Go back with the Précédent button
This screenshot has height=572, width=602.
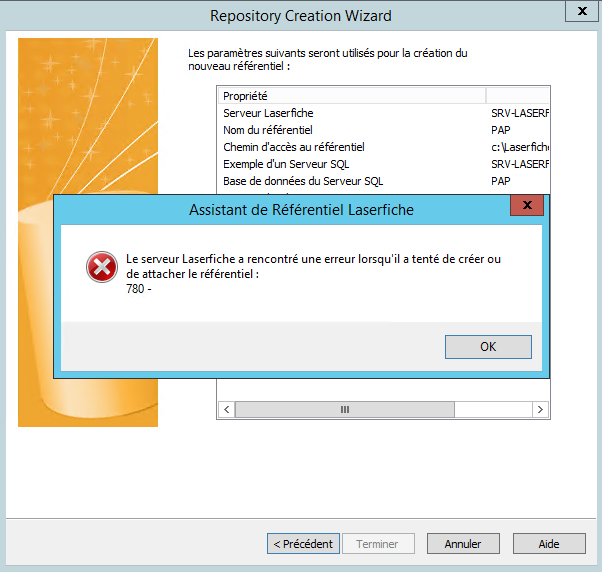pos(303,544)
